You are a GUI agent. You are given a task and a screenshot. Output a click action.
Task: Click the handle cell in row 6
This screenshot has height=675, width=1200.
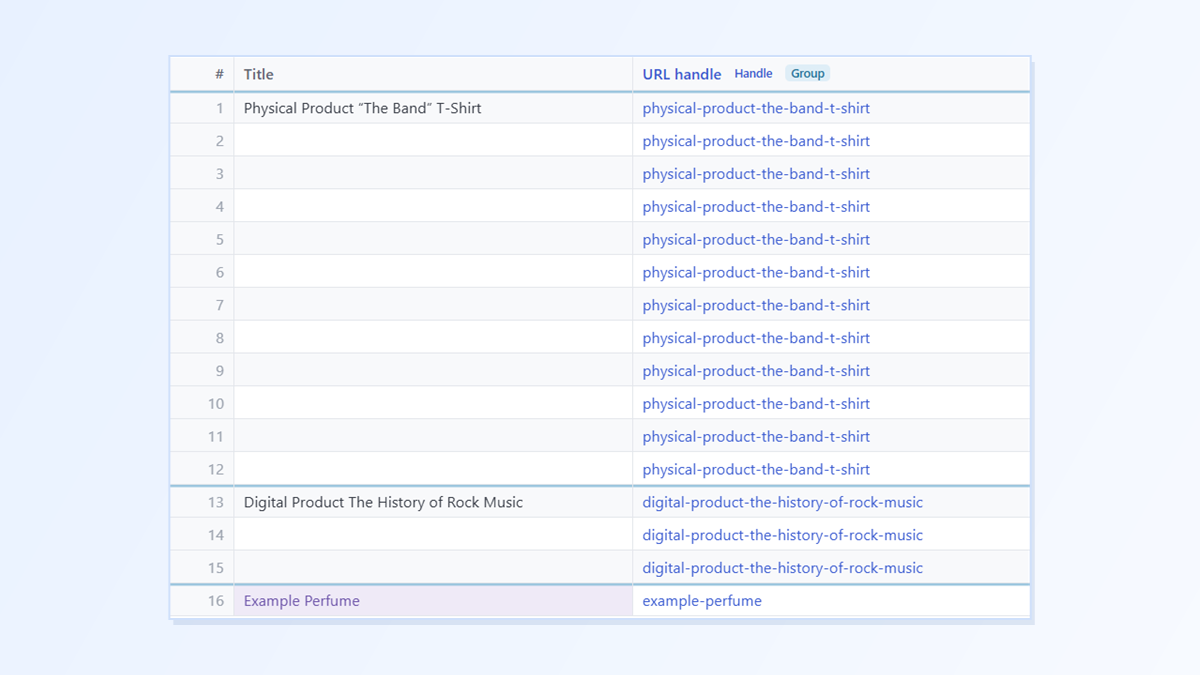coord(831,272)
